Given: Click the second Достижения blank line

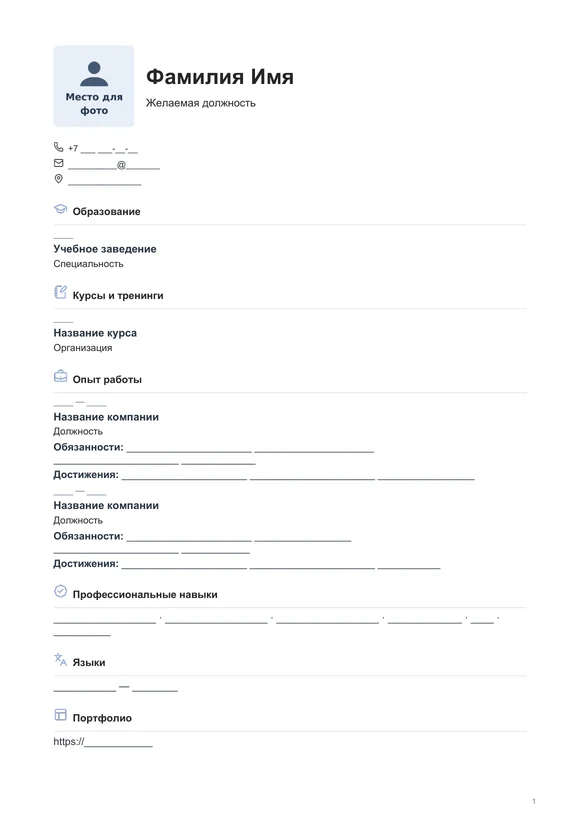Looking at the screenshot, I should click(281, 565).
